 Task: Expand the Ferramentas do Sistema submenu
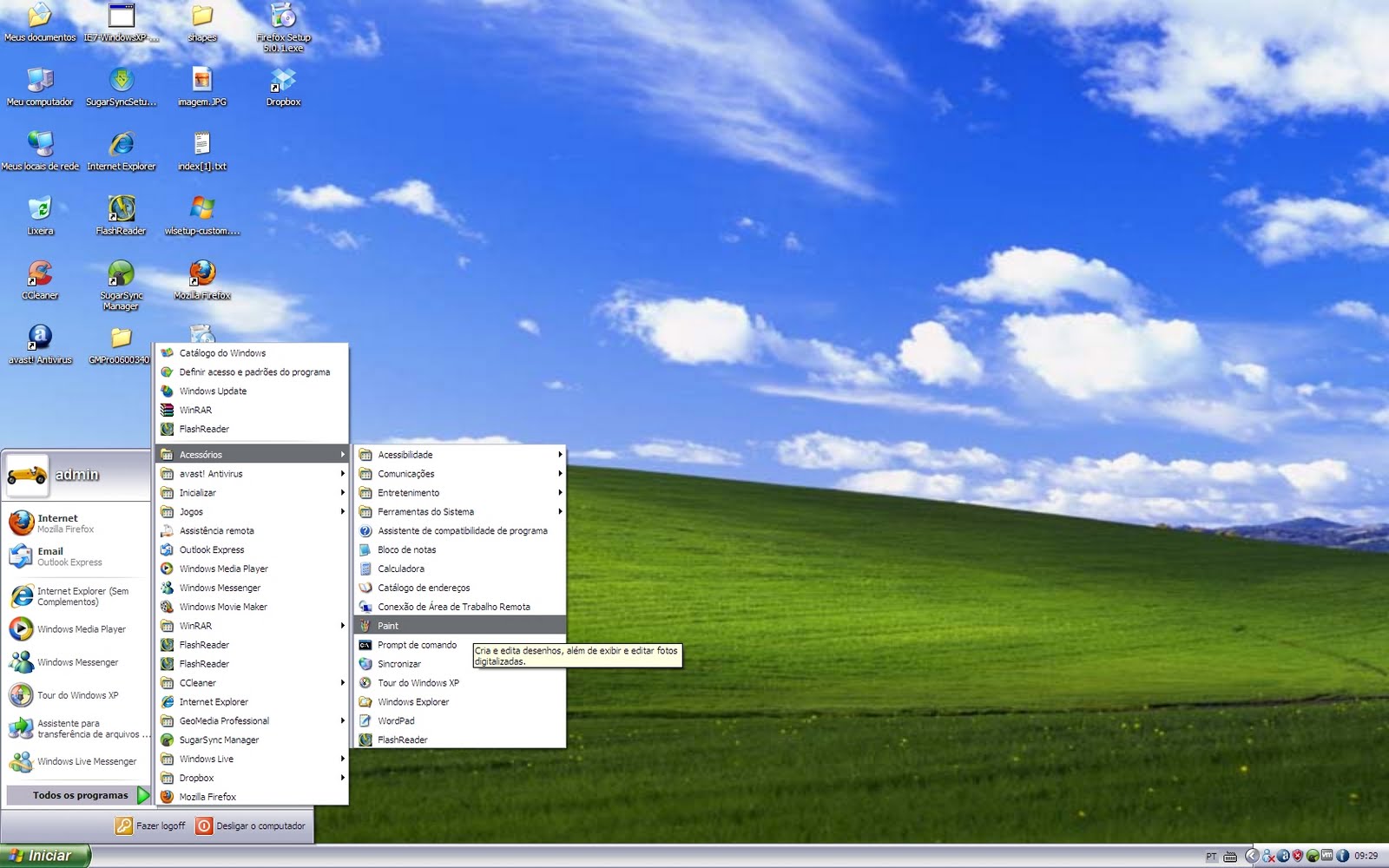(x=460, y=512)
